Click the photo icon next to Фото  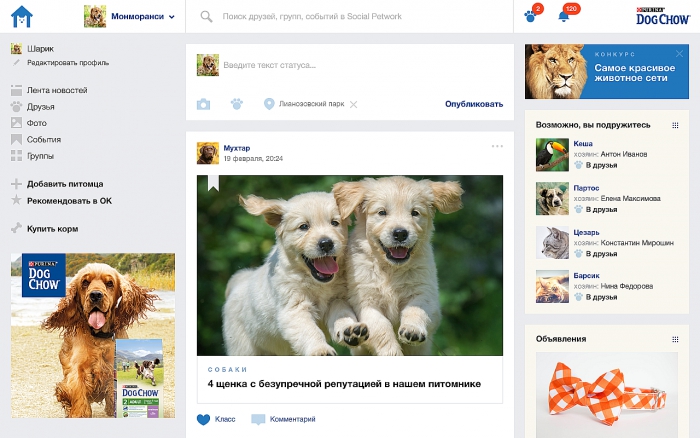[17, 123]
